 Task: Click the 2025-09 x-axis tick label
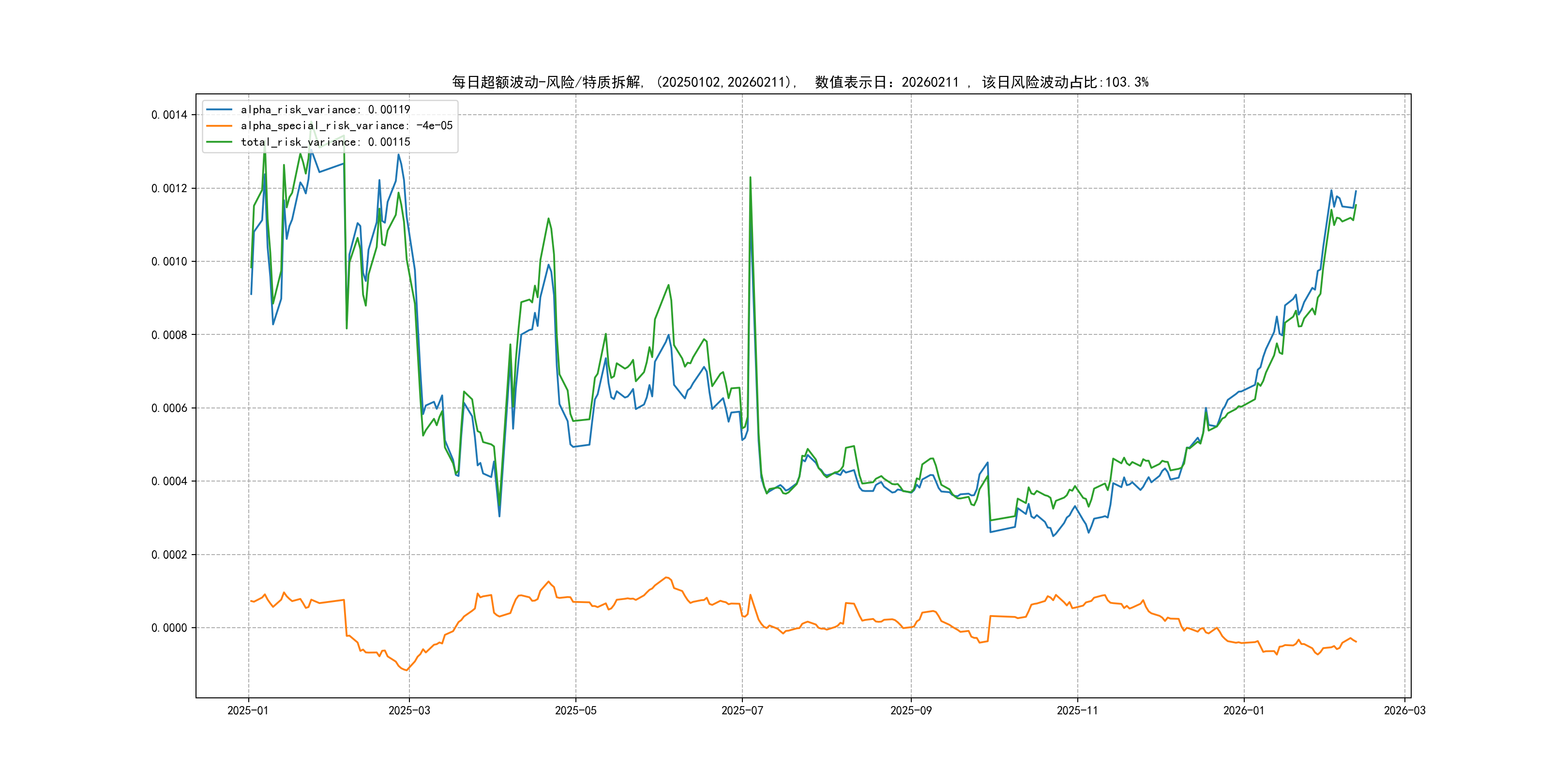click(x=911, y=710)
